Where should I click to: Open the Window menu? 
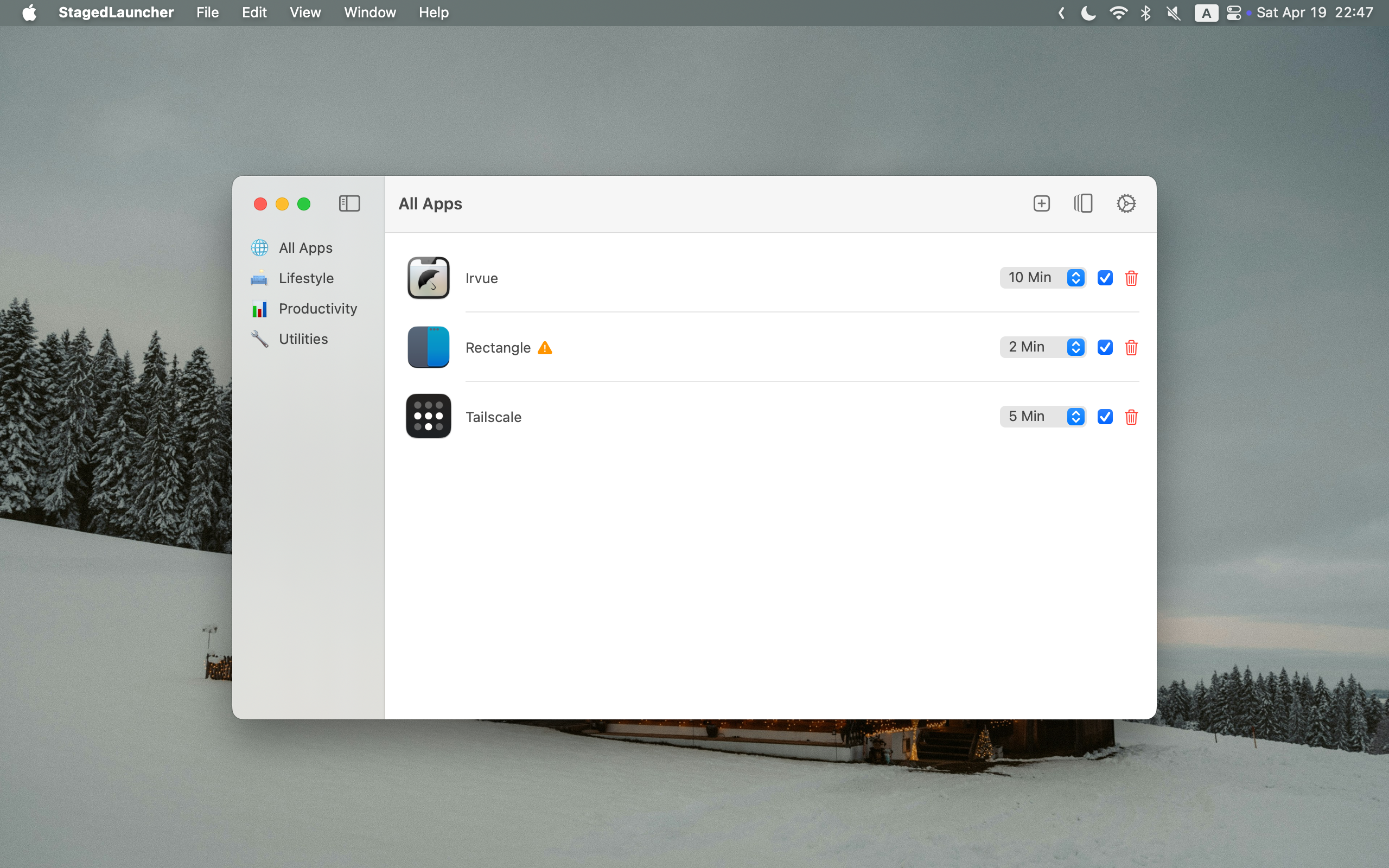click(369, 12)
